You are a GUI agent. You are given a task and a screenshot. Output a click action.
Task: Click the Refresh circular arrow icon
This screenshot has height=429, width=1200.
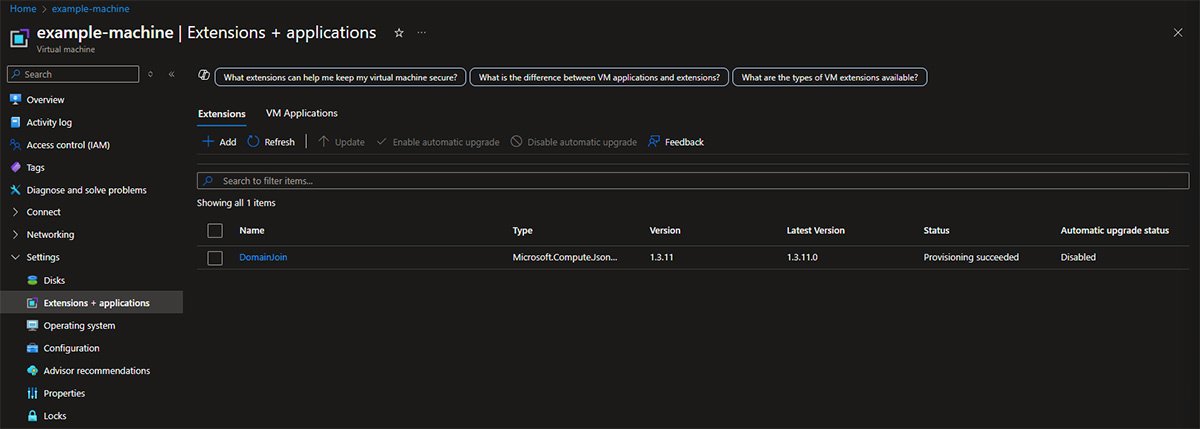[x=253, y=142]
